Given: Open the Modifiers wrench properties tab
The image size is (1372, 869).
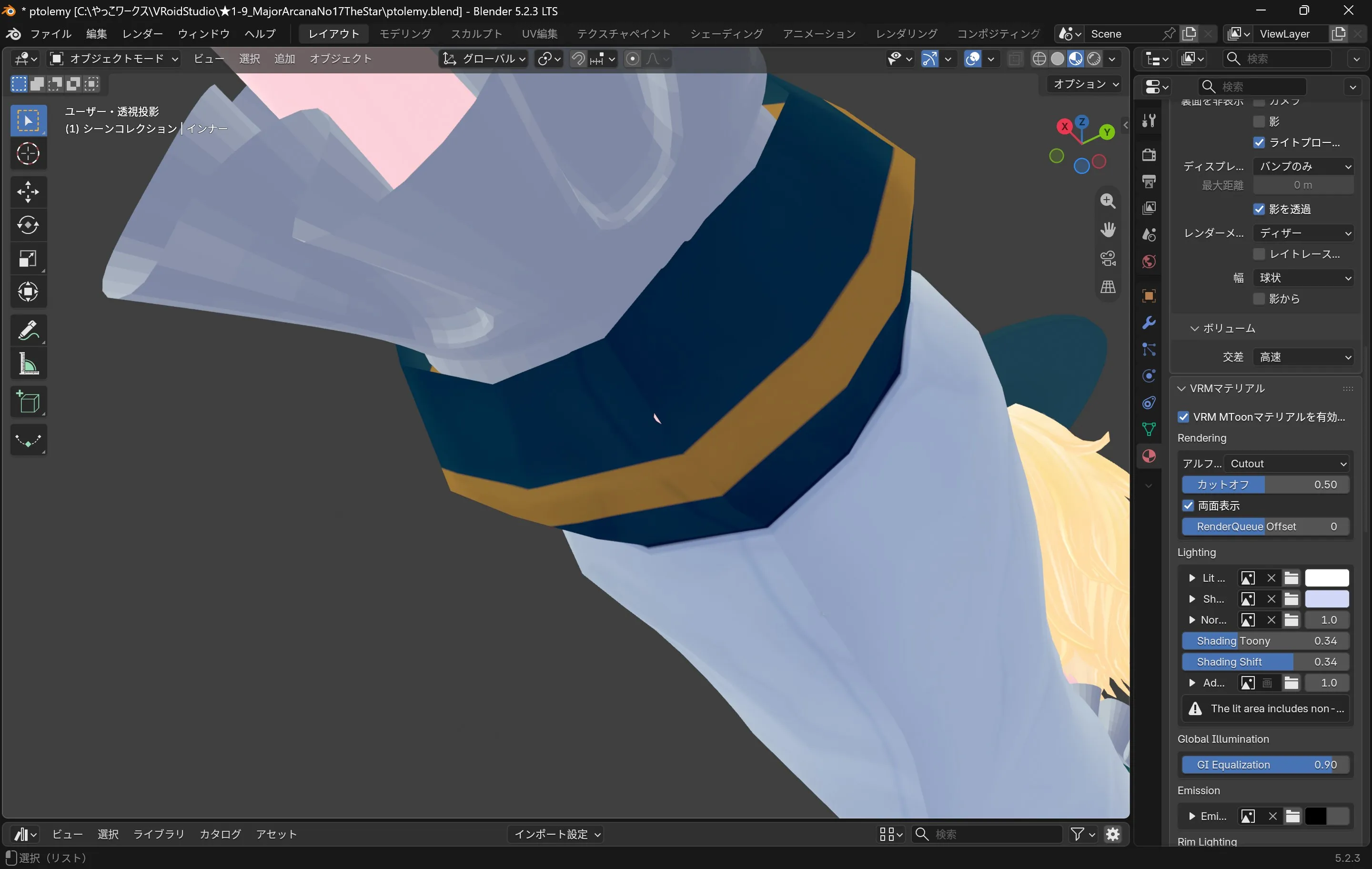Looking at the screenshot, I should tap(1149, 323).
